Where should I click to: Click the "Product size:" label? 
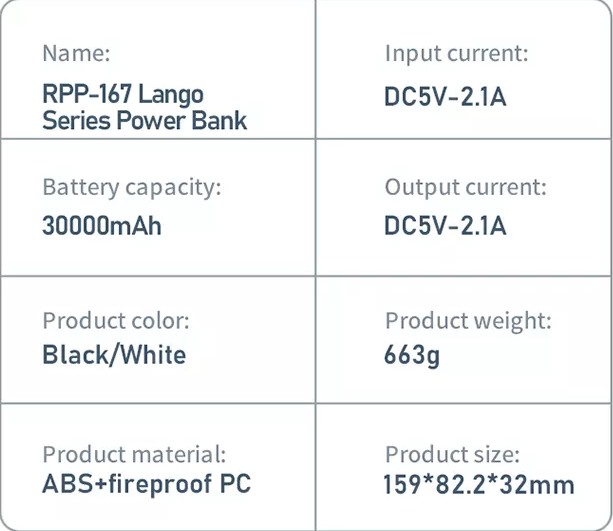coord(452,454)
